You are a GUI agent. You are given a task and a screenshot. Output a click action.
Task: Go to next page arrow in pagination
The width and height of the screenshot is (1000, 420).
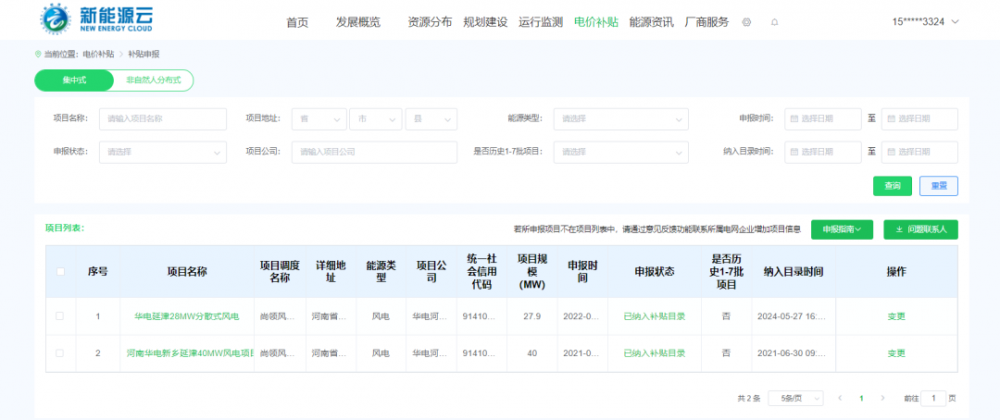click(x=884, y=398)
